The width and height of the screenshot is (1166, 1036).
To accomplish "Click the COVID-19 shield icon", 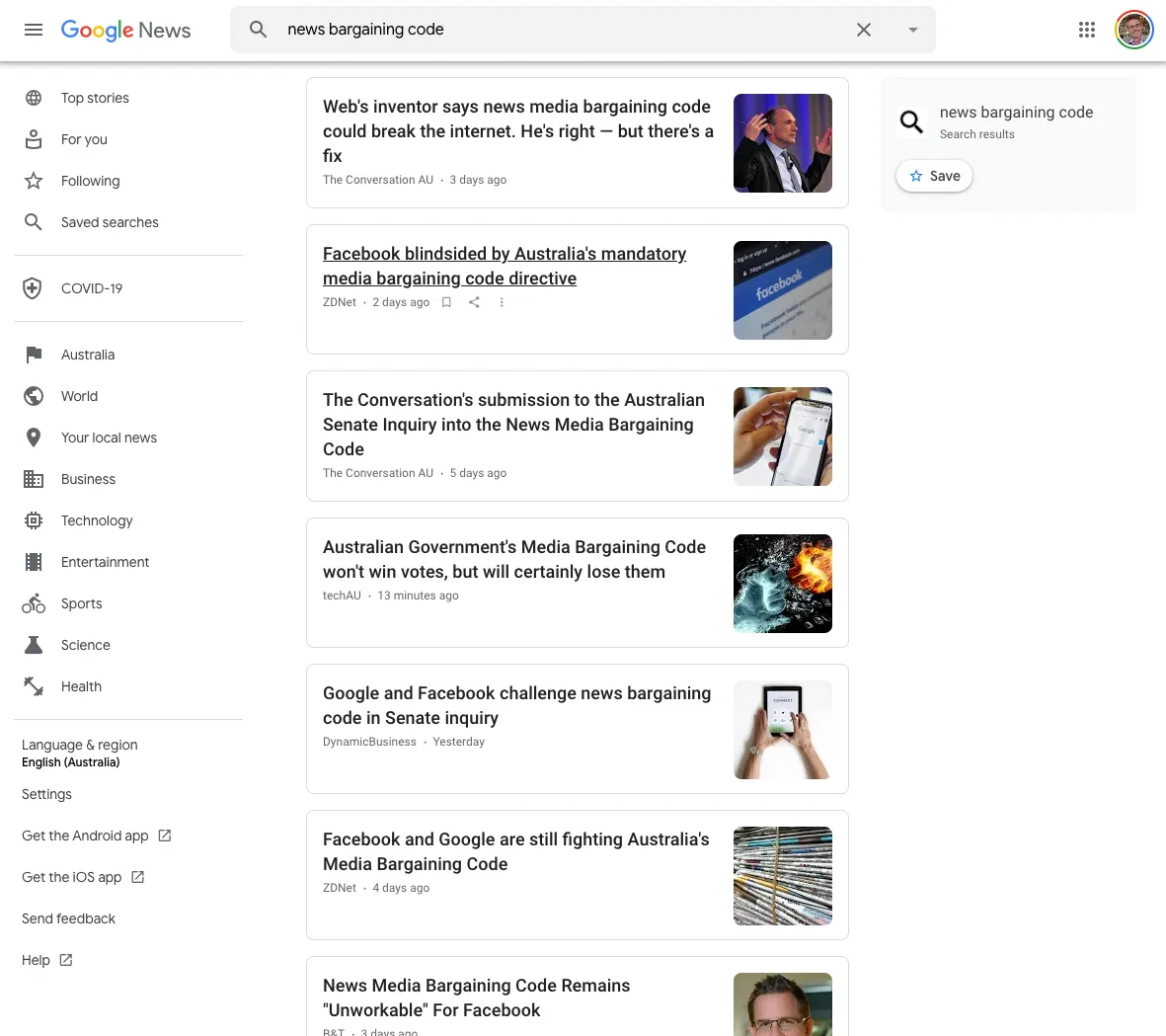I will 33,288.
